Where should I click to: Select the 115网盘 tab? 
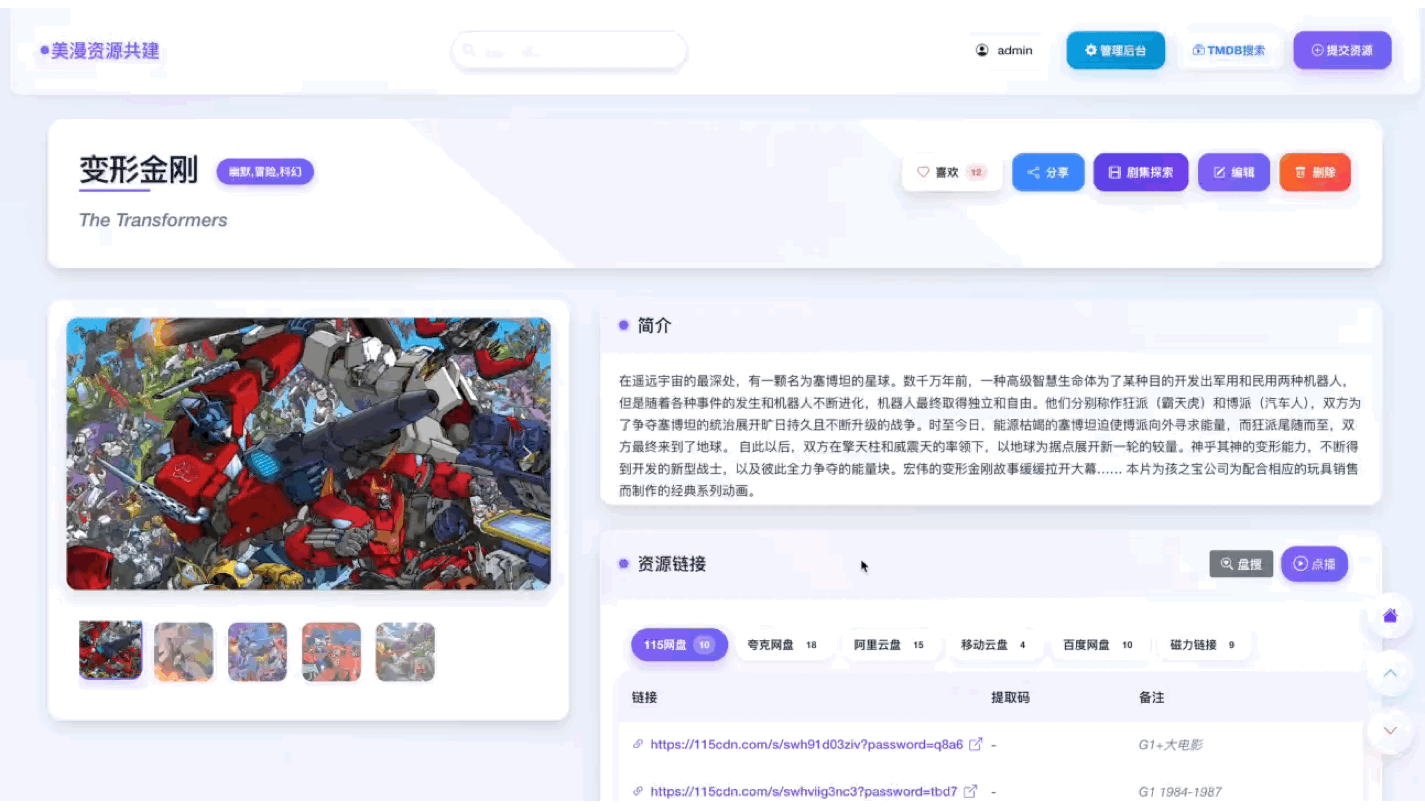679,645
